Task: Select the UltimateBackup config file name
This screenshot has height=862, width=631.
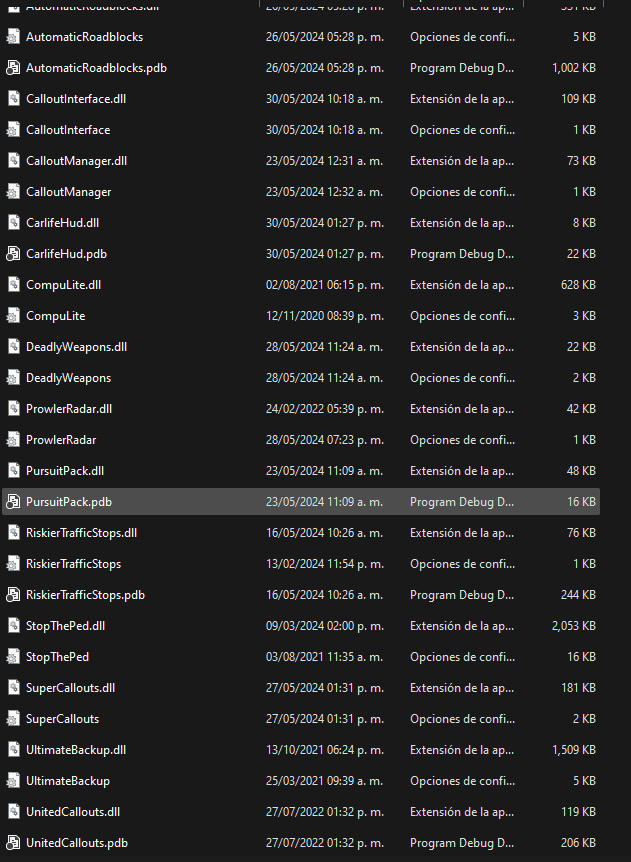Action: (x=68, y=781)
